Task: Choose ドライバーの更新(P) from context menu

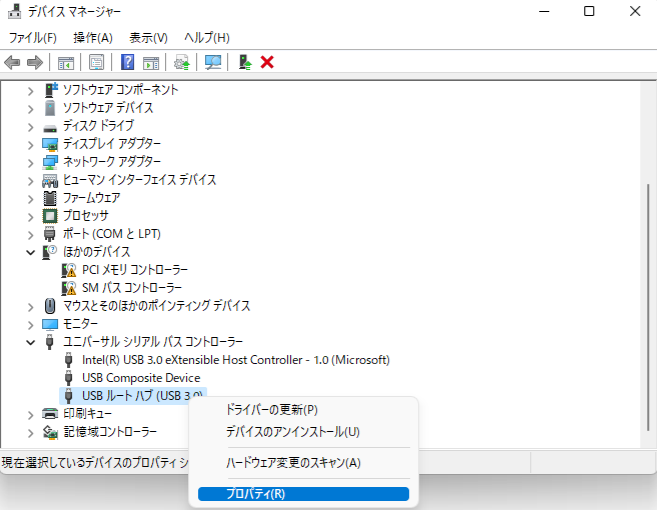Action: tap(303, 409)
